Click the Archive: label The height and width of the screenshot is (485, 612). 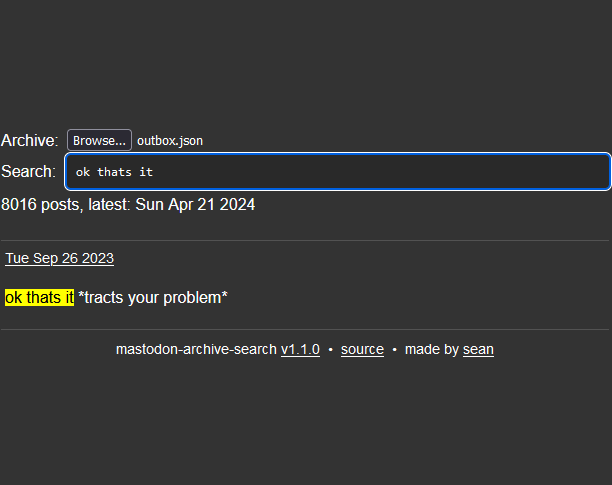pyautogui.click(x=30, y=141)
